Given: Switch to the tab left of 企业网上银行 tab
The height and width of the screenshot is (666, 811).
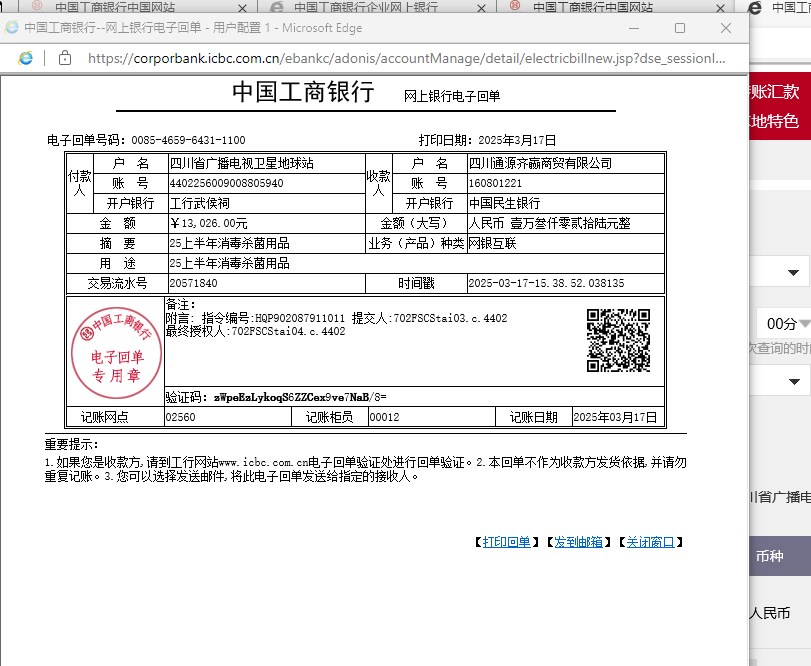Looking at the screenshot, I should point(115,7).
